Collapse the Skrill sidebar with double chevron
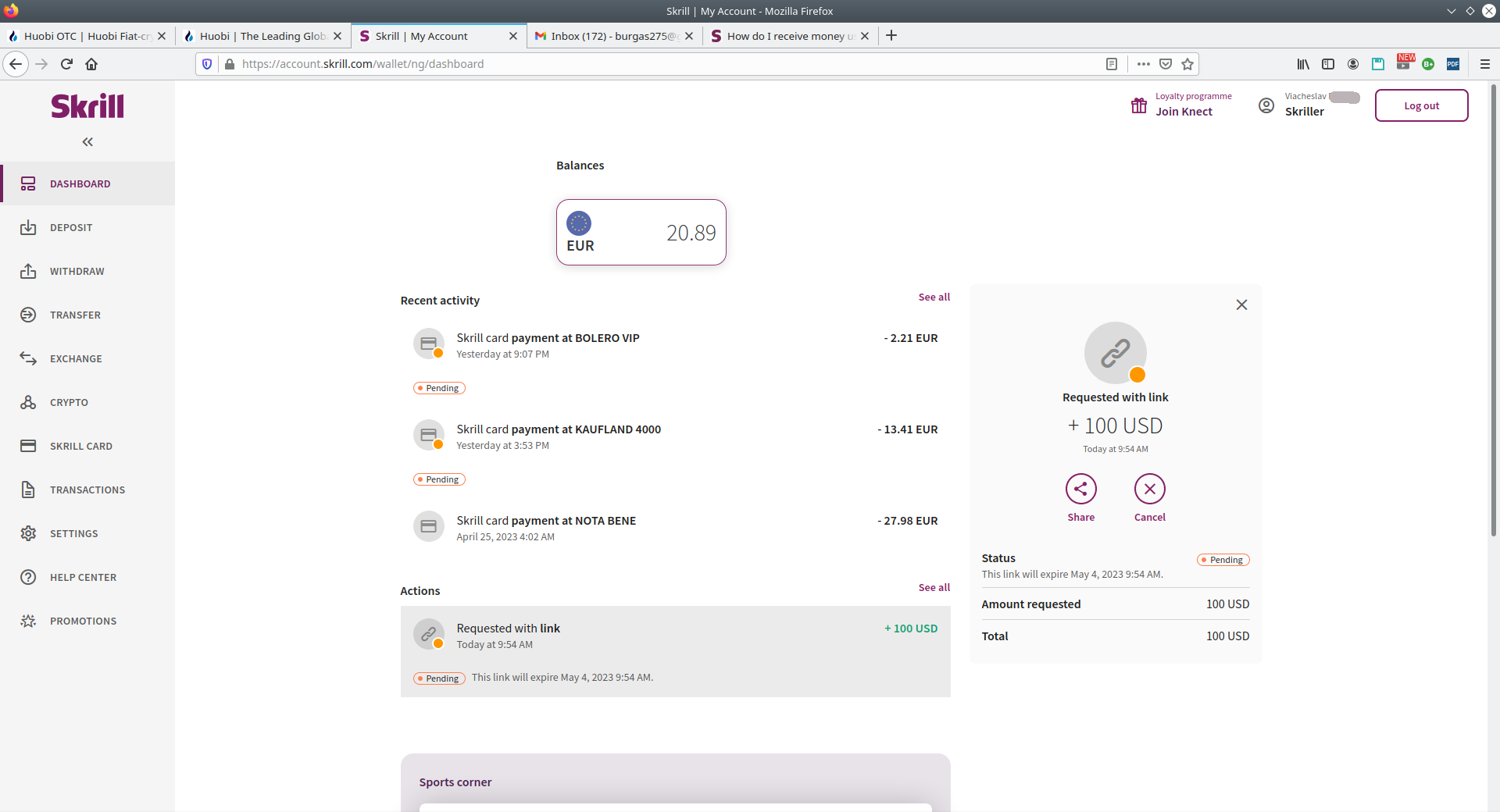This screenshot has height=812, width=1500. pos(87,141)
